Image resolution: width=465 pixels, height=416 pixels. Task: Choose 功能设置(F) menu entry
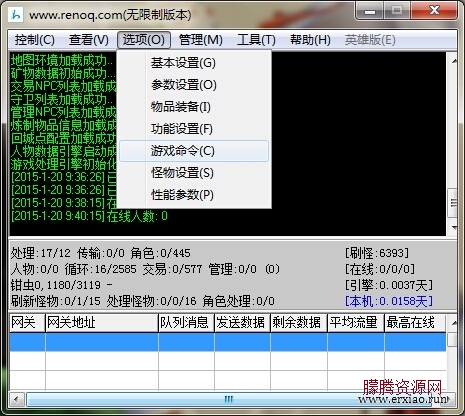click(x=194, y=129)
